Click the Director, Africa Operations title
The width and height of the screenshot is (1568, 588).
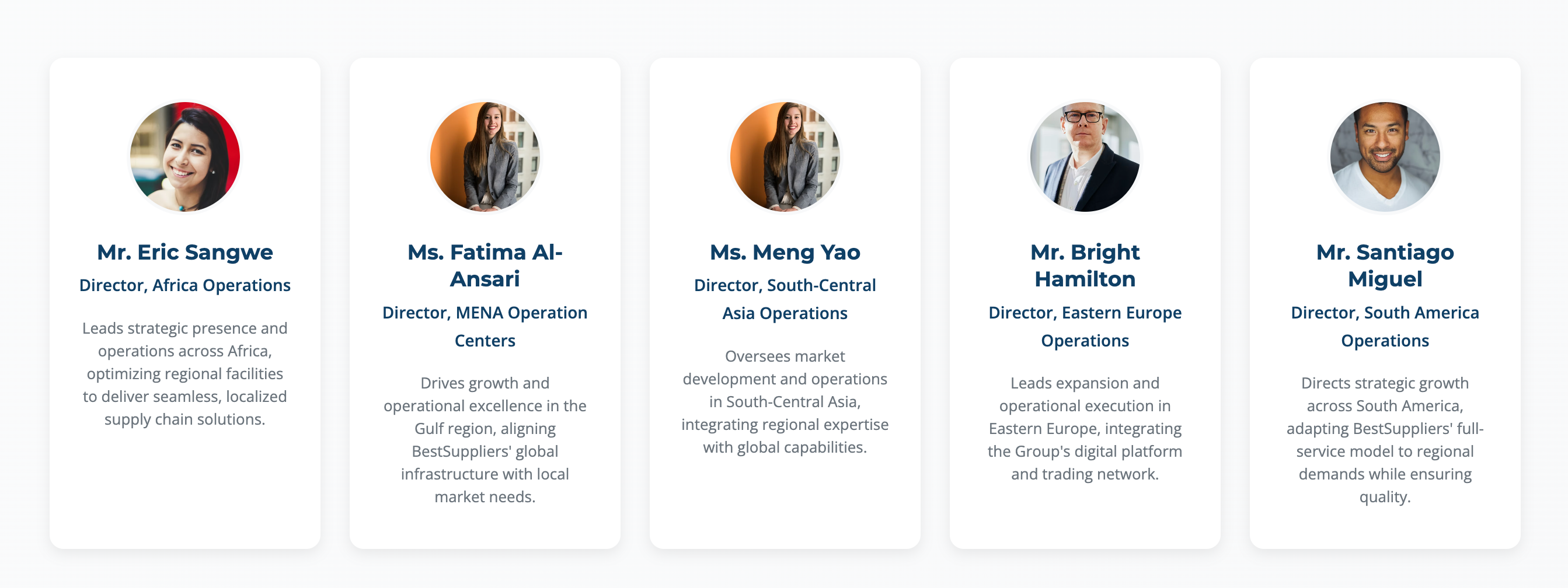pyautogui.click(x=185, y=285)
